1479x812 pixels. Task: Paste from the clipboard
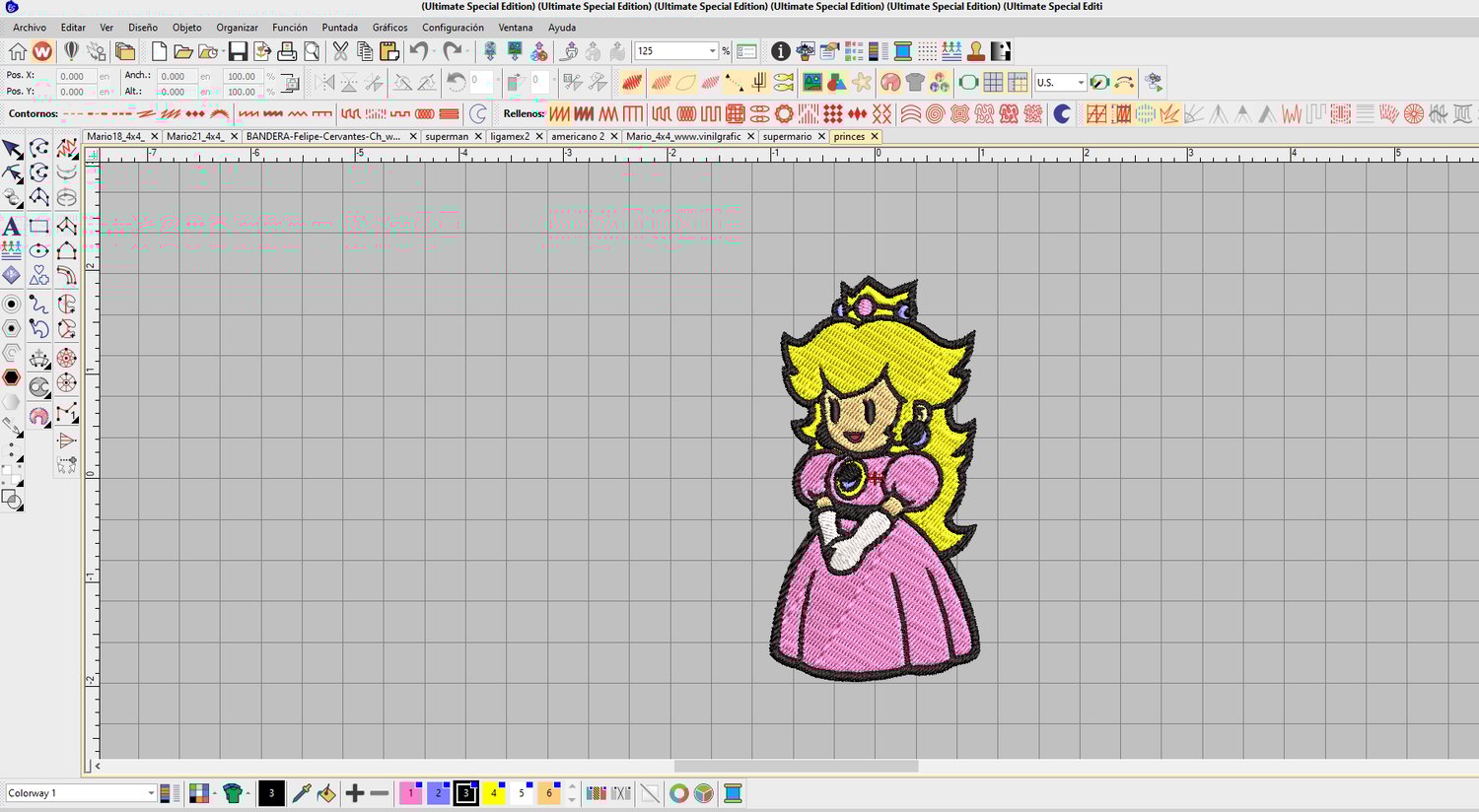(389, 51)
